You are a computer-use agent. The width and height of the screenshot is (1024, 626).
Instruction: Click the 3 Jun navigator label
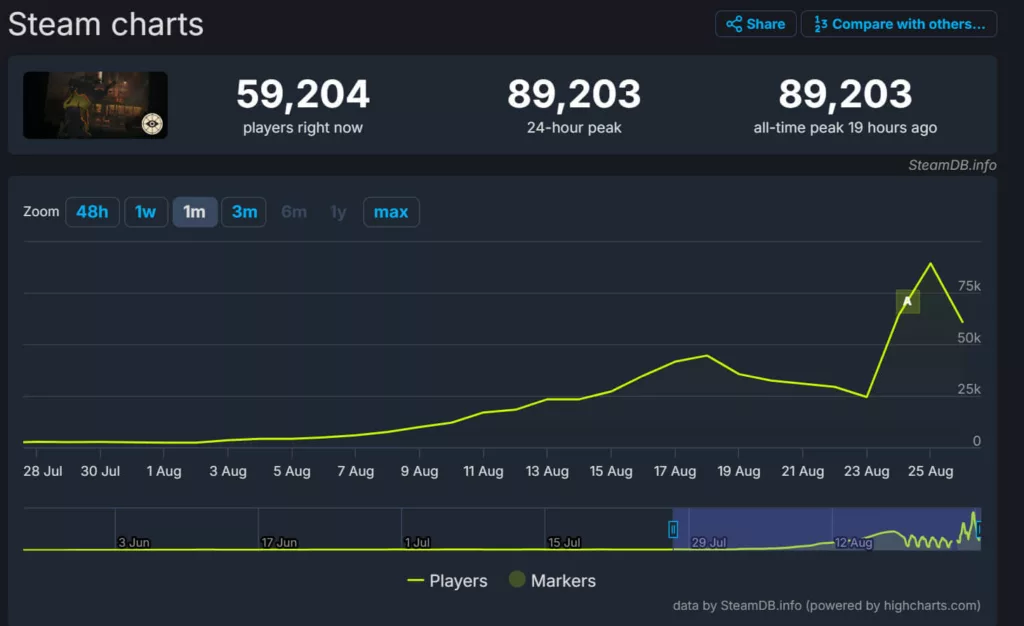(134, 542)
